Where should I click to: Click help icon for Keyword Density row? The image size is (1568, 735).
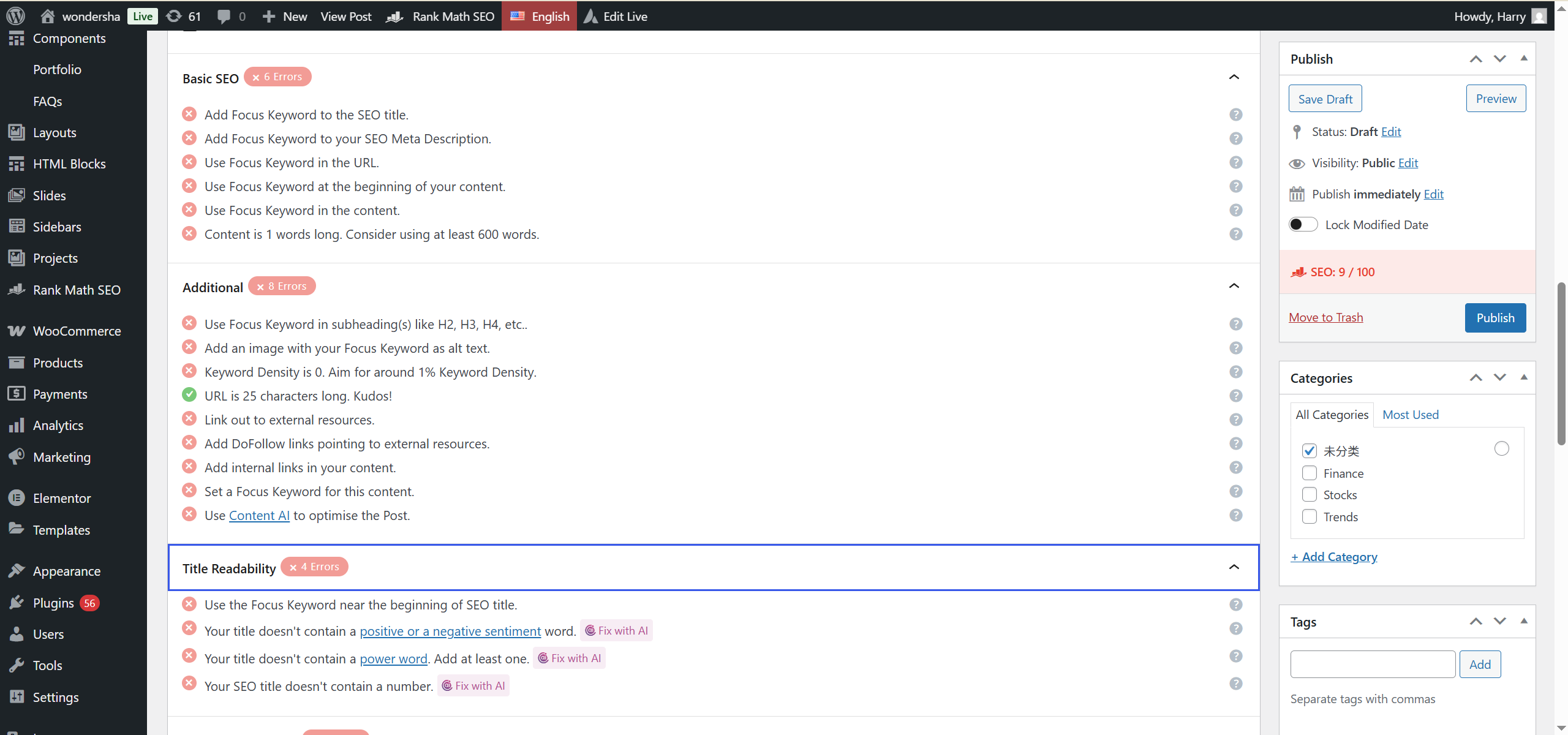coord(1235,372)
